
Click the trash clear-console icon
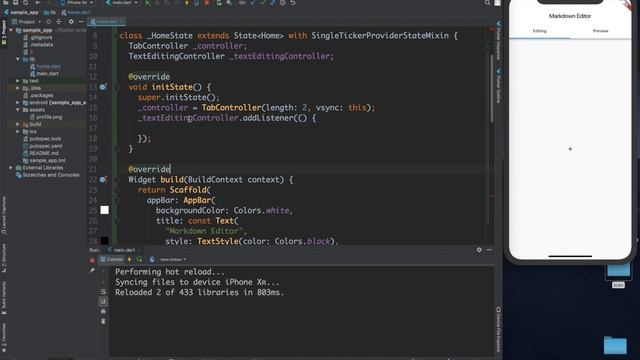pyautogui.click(x=103, y=322)
